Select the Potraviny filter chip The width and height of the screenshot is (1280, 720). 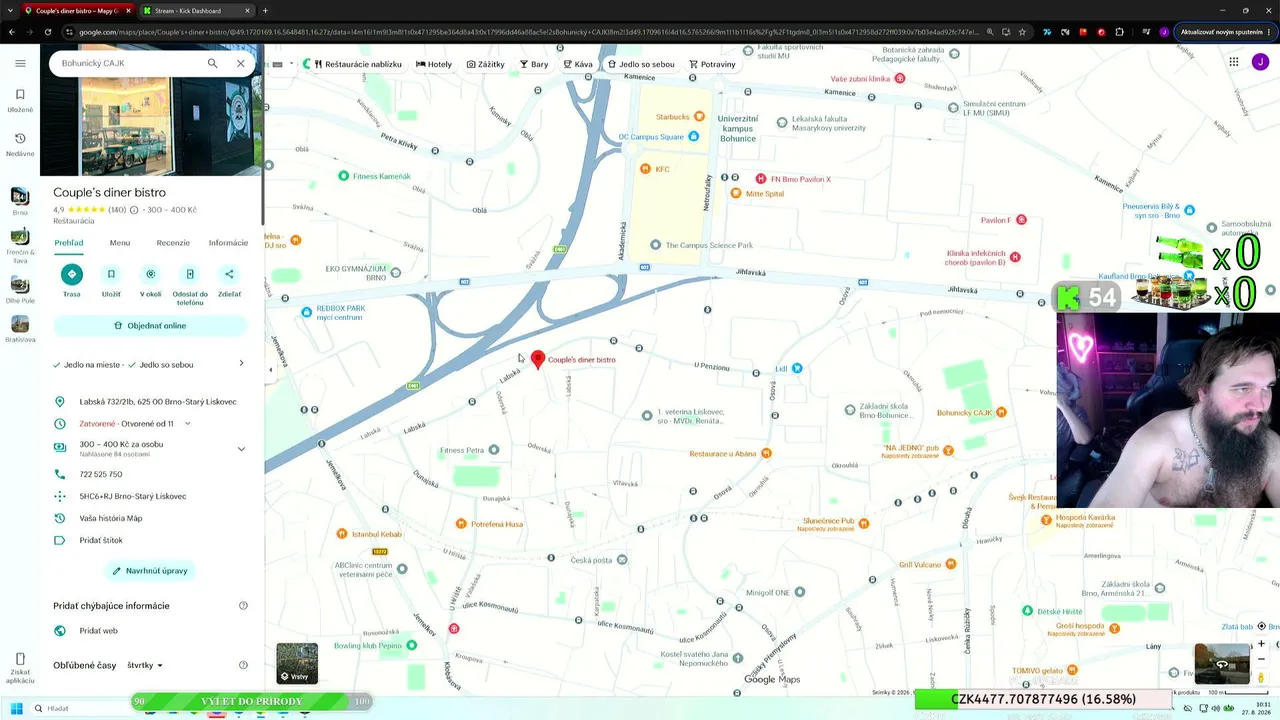(x=712, y=64)
